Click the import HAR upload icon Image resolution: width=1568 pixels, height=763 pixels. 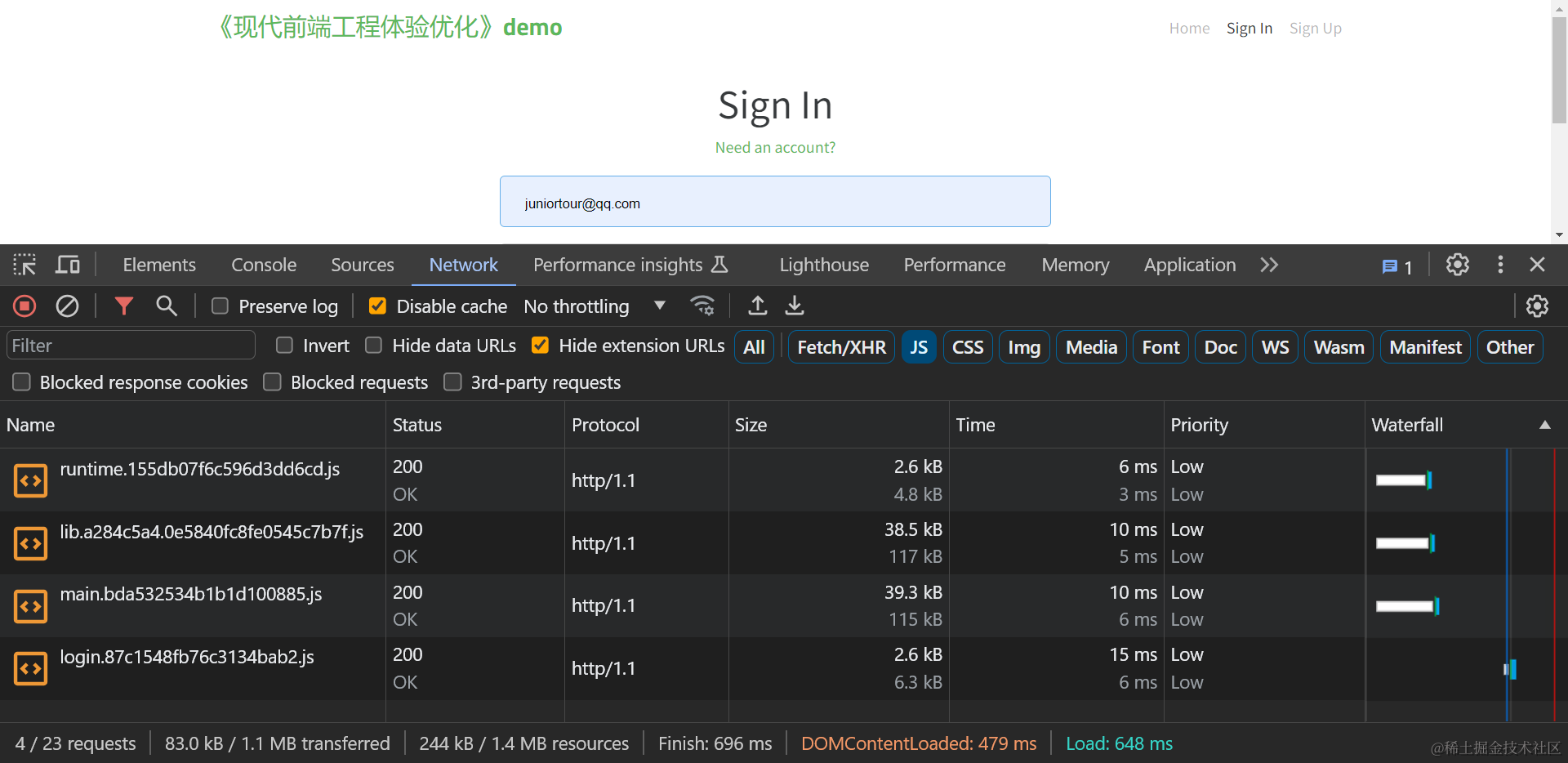pyautogui.click(x=758, y=306)
